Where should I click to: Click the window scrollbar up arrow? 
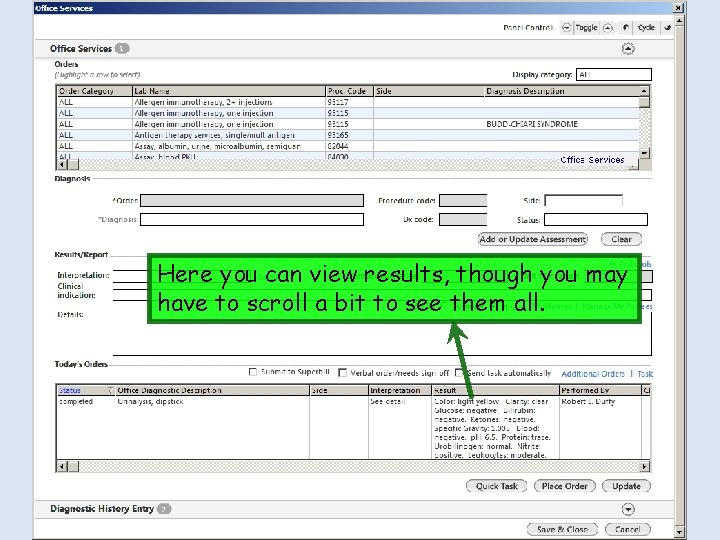680,21
